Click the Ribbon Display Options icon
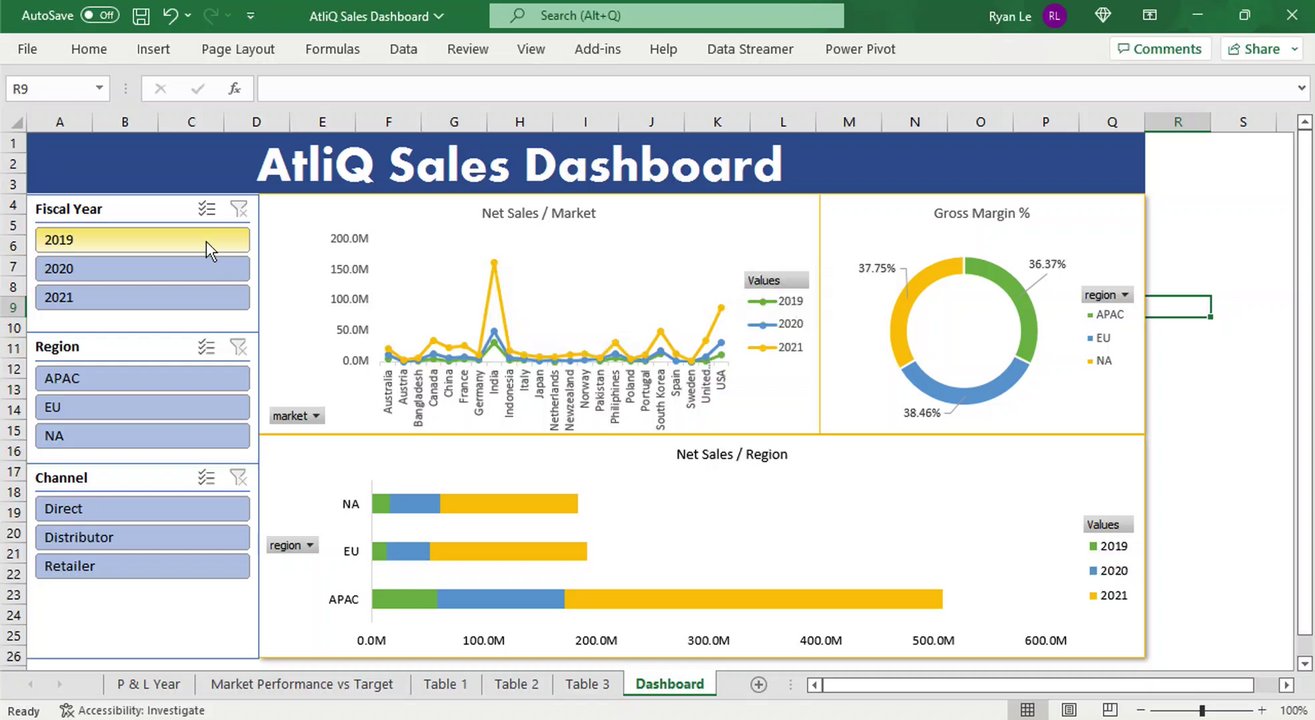This screenshot has height=720, width=1315. 1148,16
